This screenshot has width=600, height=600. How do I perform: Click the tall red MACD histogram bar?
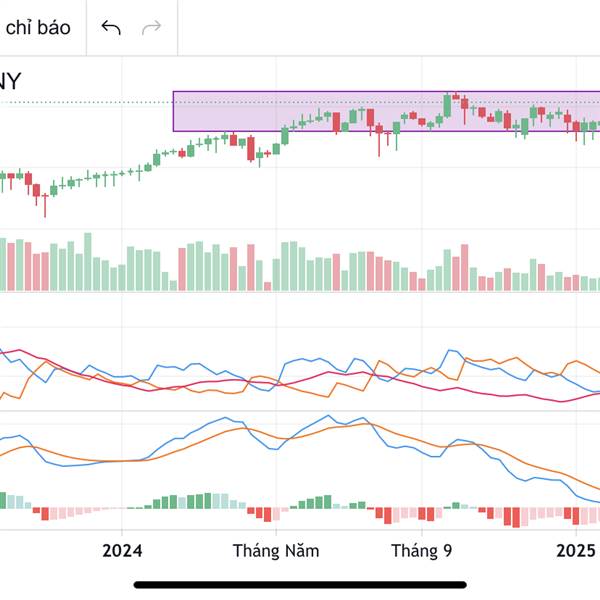516,517
